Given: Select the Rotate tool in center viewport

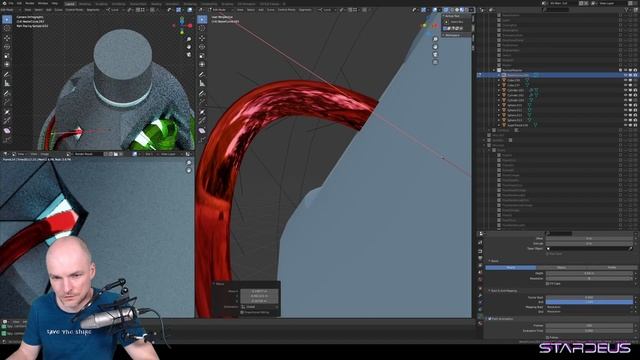Looking at the screenshot, I should coord(202,47).
